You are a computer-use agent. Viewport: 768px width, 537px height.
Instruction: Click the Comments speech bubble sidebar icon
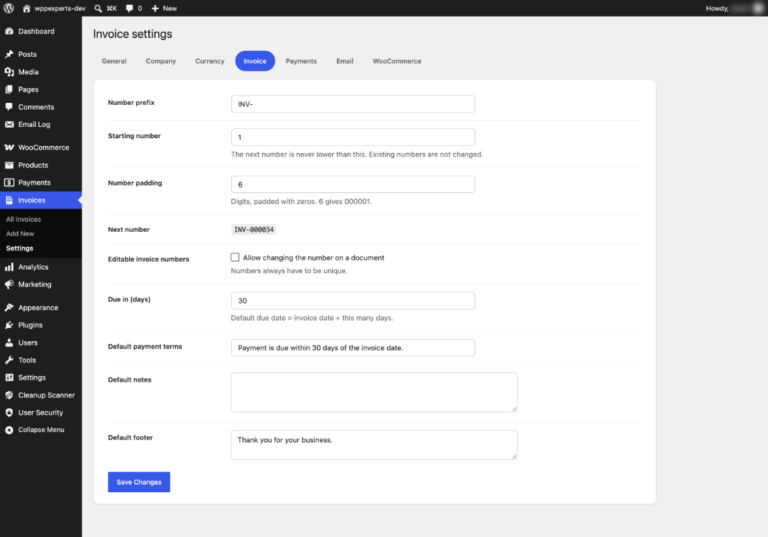9,107
